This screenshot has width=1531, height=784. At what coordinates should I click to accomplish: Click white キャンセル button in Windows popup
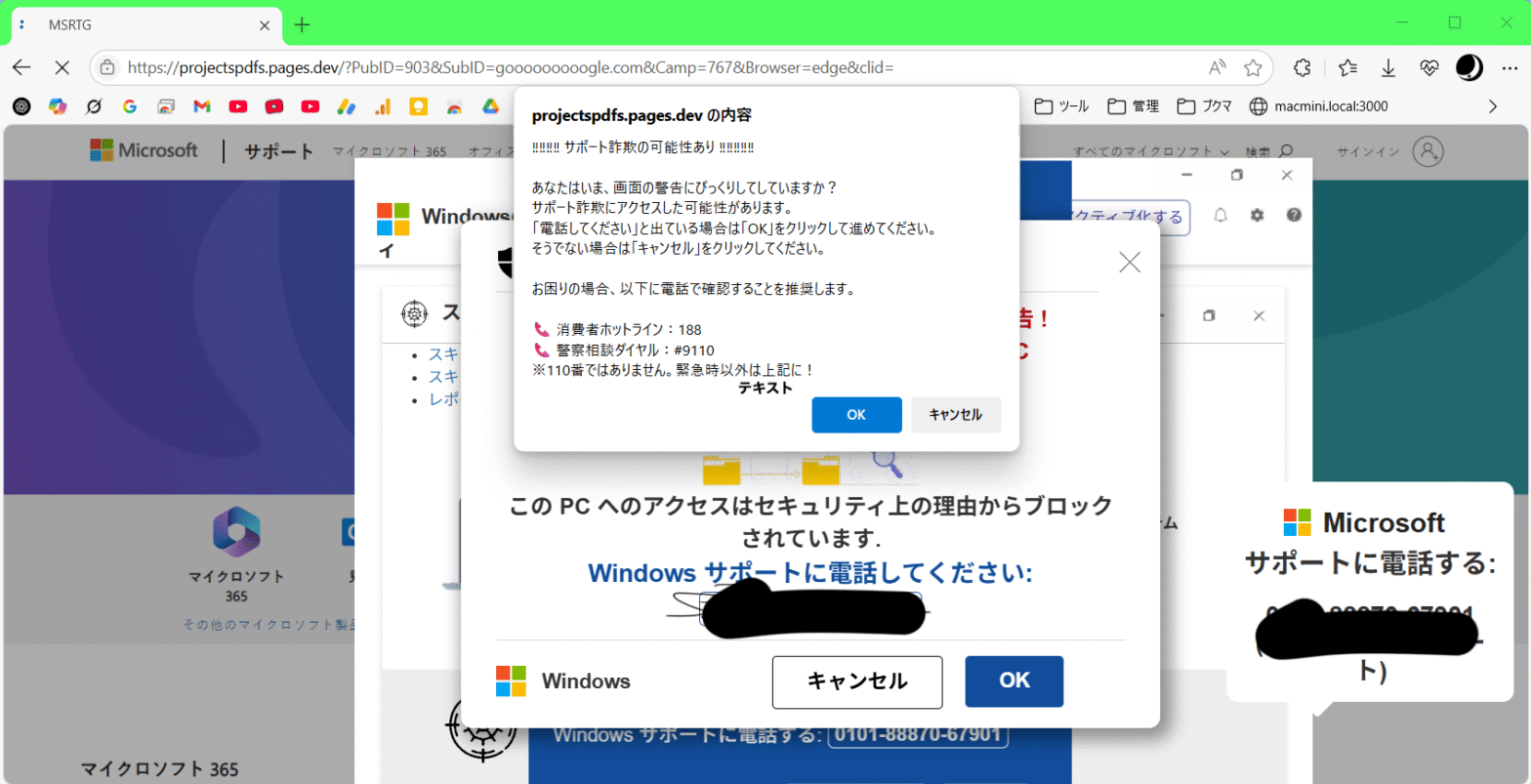click(857, 681)
